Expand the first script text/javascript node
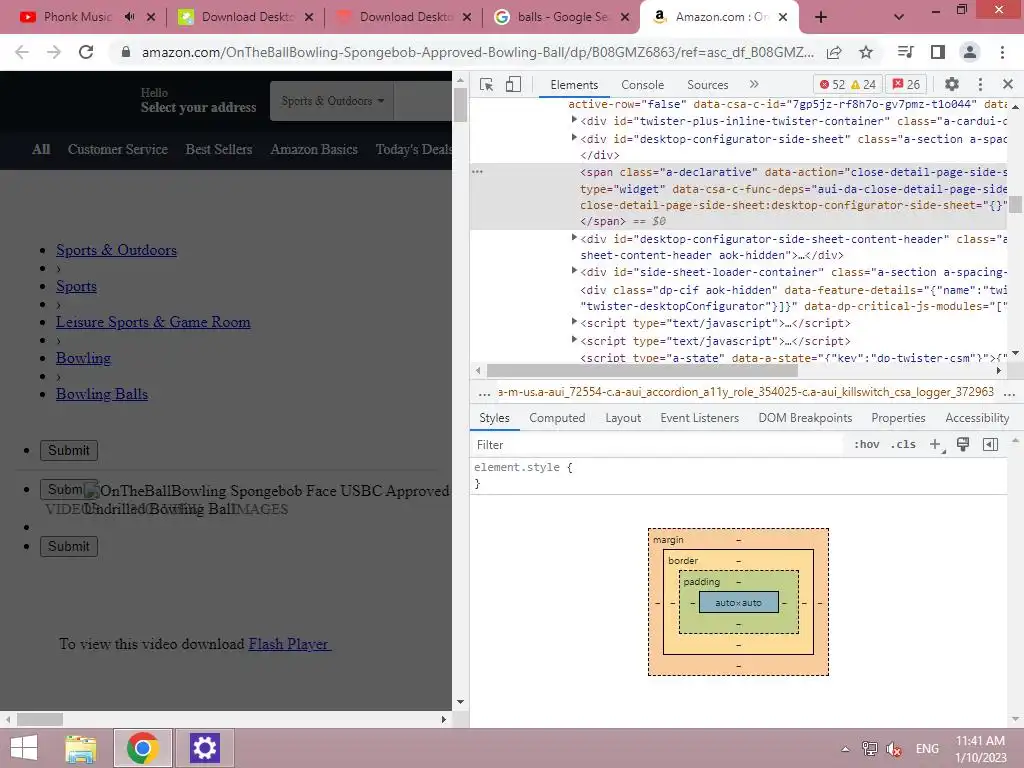This screenshot has width=1024, height=768. tap(574, 322)
